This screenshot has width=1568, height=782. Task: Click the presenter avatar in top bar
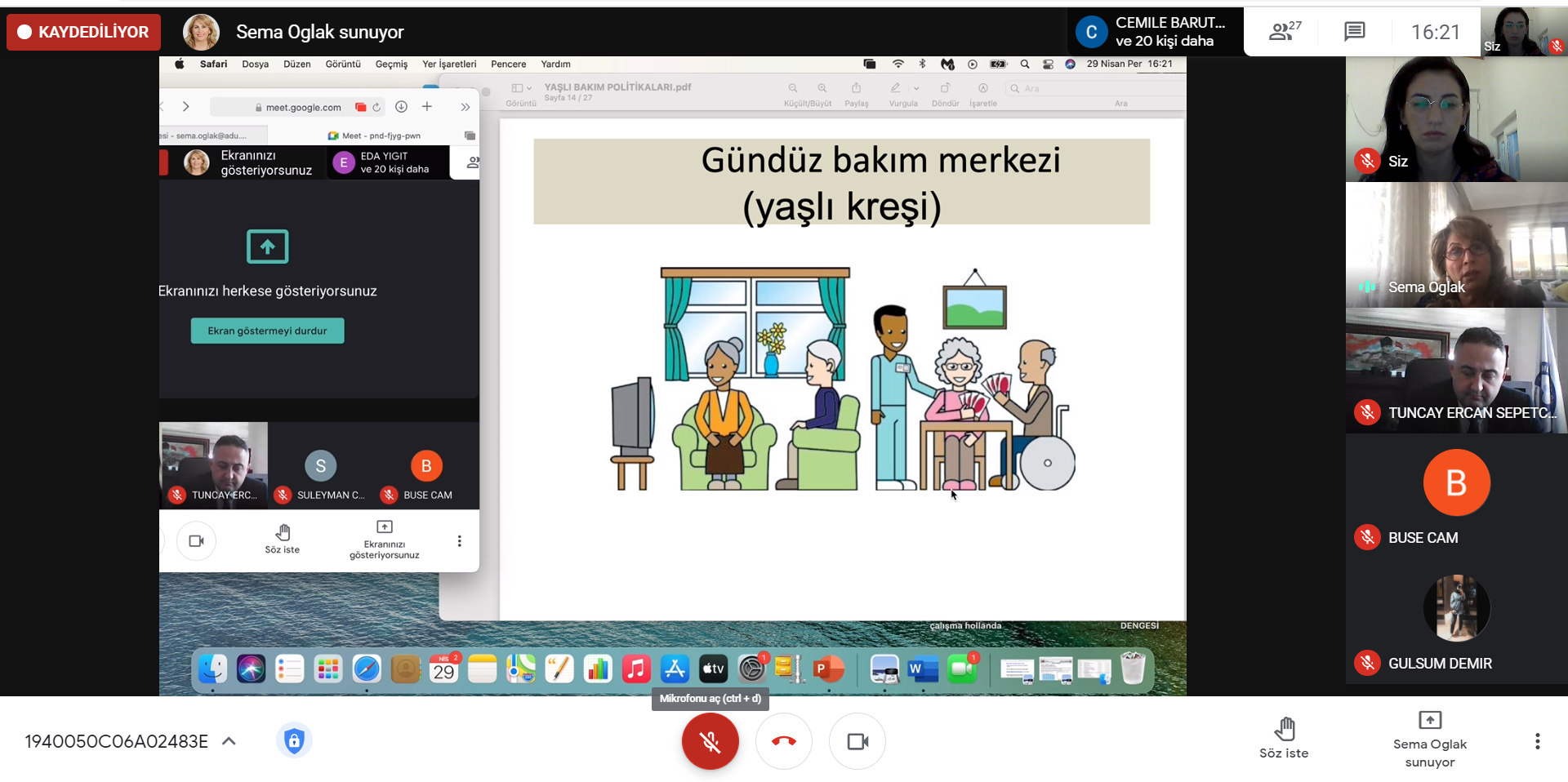click(x=201, y=32)
